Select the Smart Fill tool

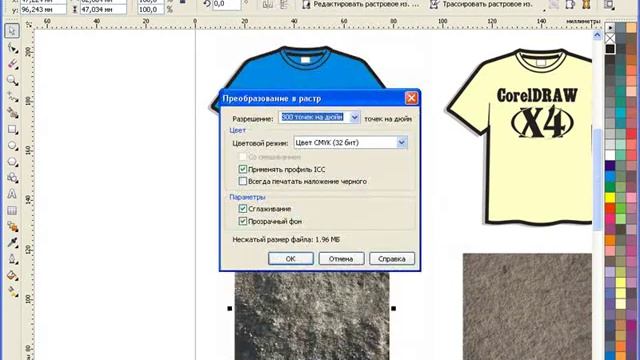click(x=12, y=113)
